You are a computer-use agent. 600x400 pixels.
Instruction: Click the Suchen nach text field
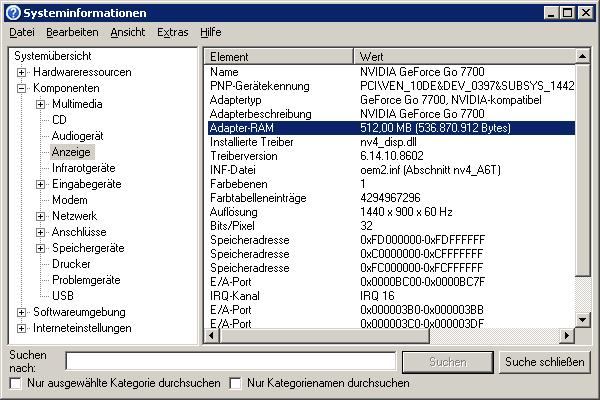pyautogui.click(x=231, y=361)
